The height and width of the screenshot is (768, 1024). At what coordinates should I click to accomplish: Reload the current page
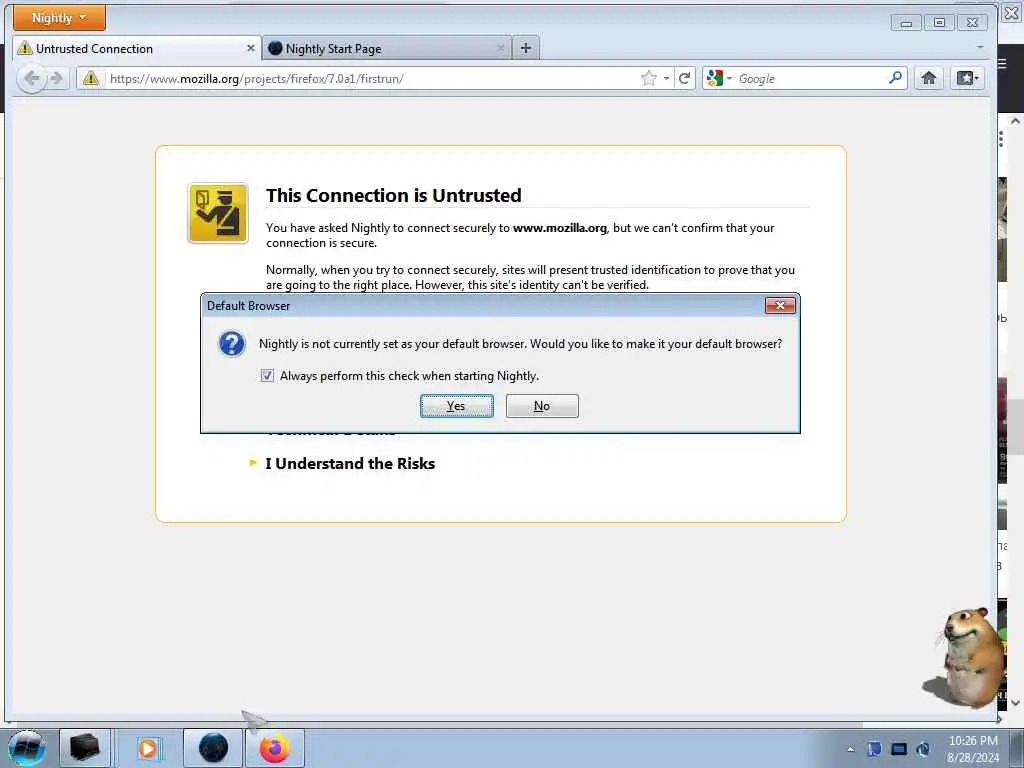click(x=684, y=78)
